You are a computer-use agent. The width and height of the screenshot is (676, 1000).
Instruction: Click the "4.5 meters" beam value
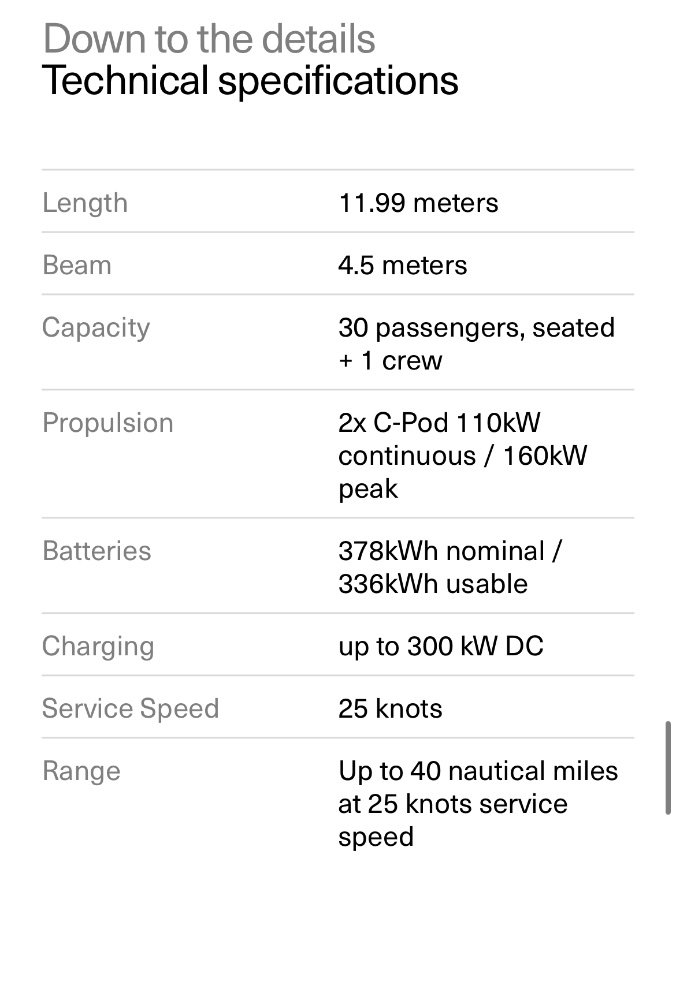[402, 265]
